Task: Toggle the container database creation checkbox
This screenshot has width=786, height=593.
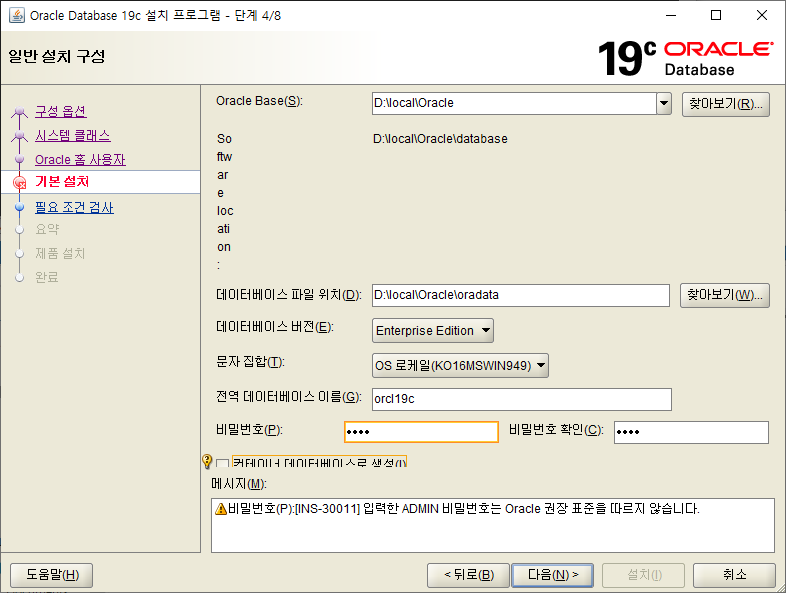Action: pos(223,463)
